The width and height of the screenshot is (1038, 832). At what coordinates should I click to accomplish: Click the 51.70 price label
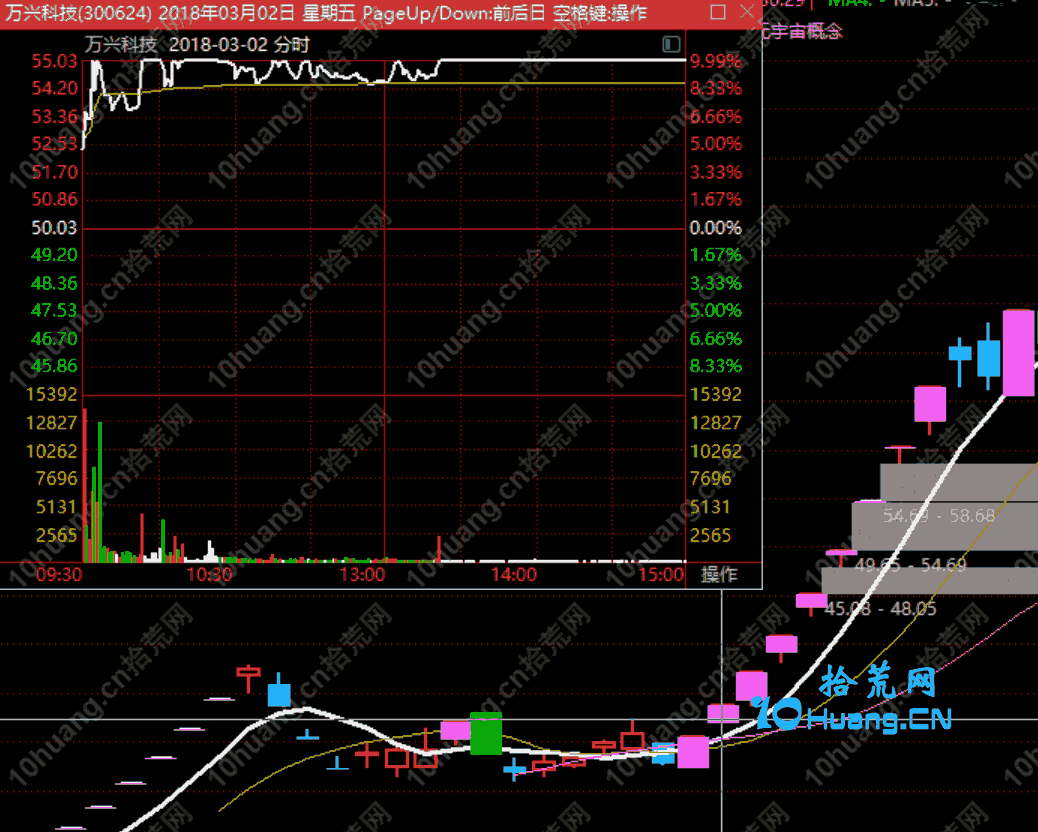click(54, 173)
